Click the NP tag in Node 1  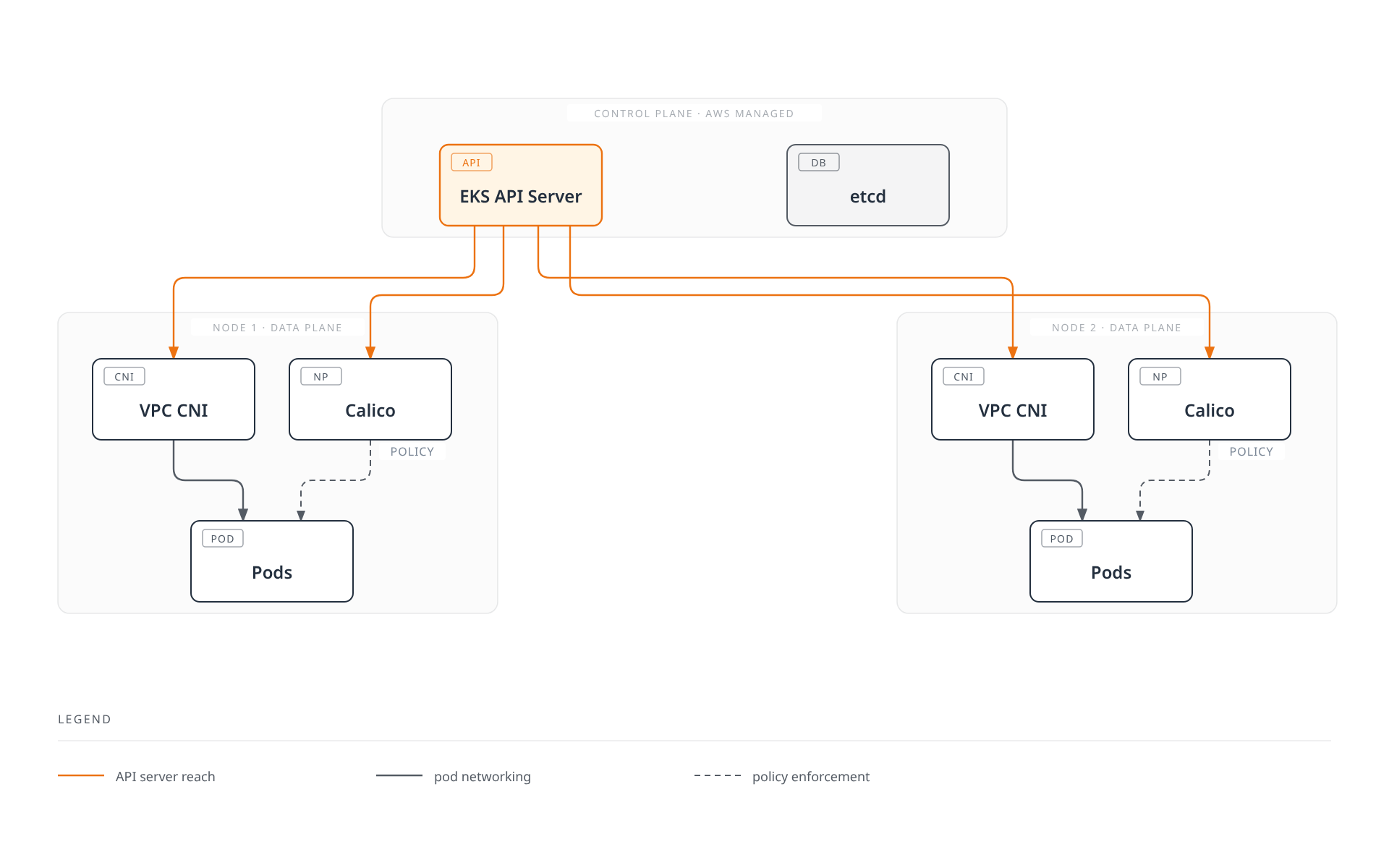coord(321,376)
